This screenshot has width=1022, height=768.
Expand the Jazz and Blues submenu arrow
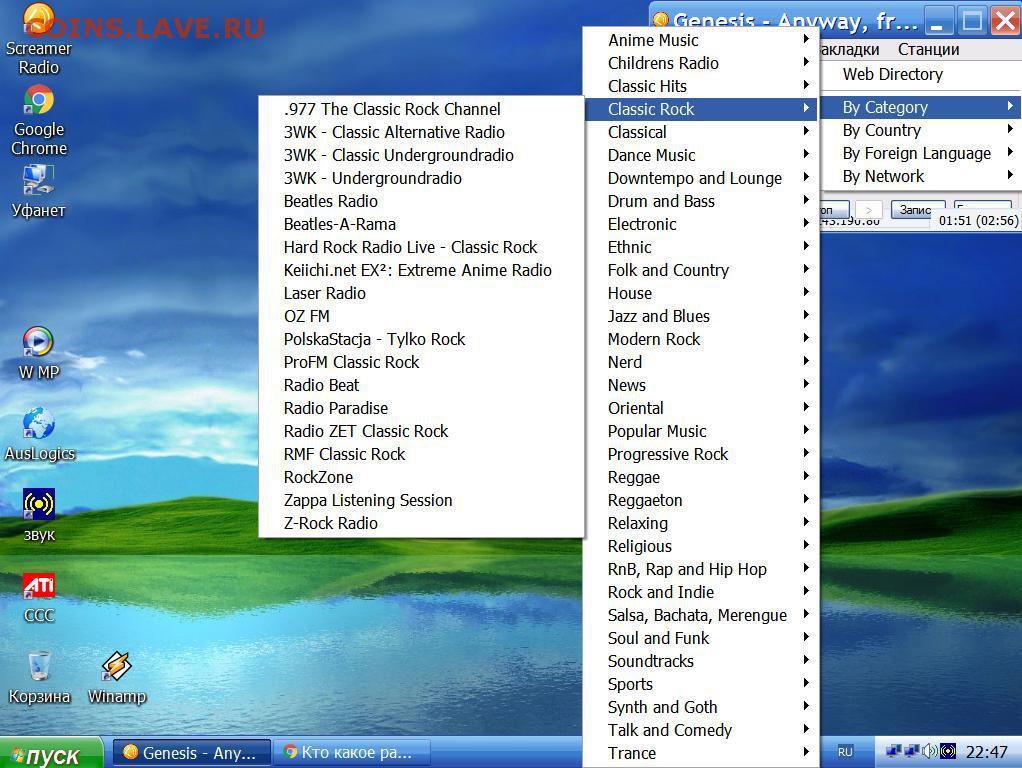(x=806, y=316)
